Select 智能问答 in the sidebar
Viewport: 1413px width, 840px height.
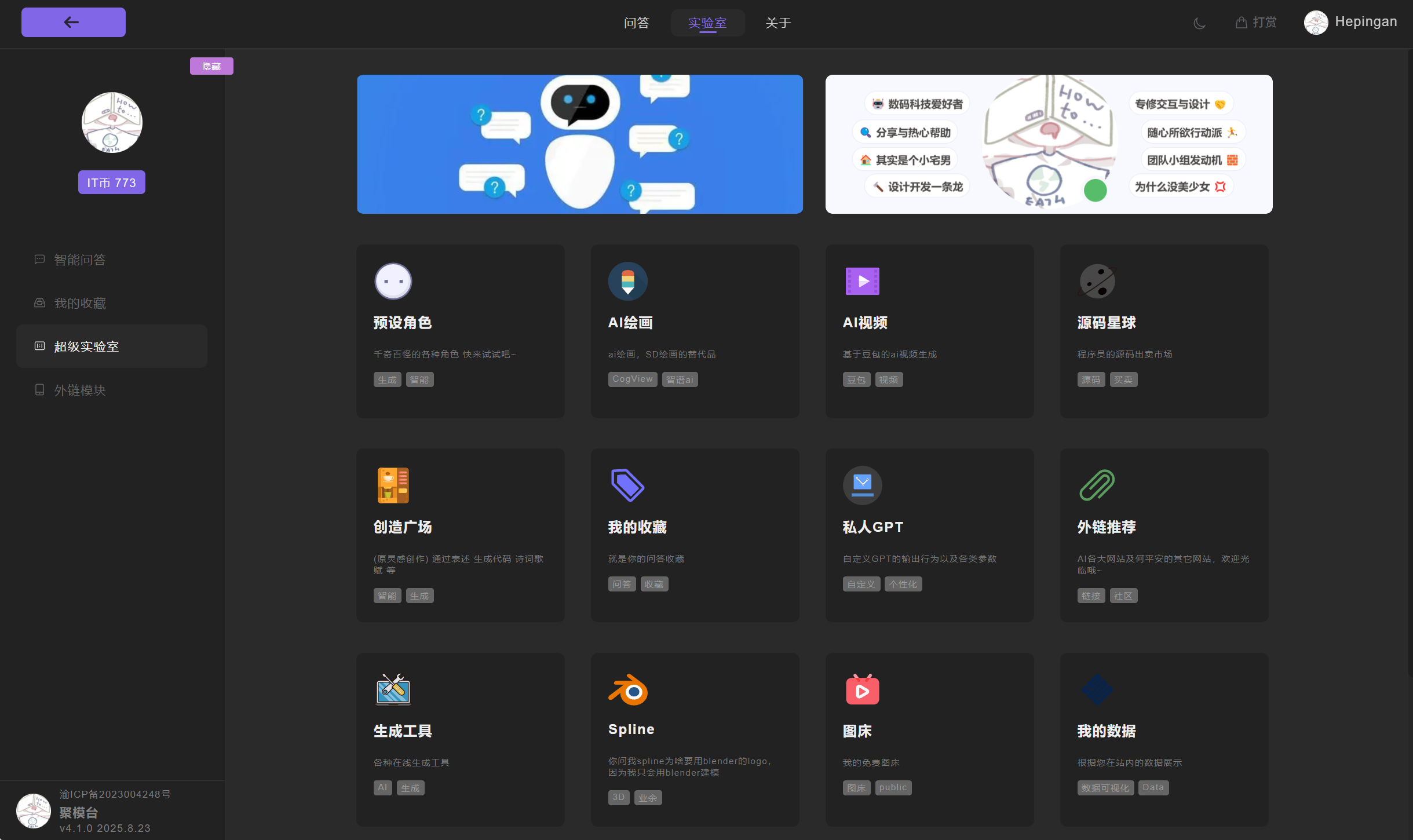(80, 260)
